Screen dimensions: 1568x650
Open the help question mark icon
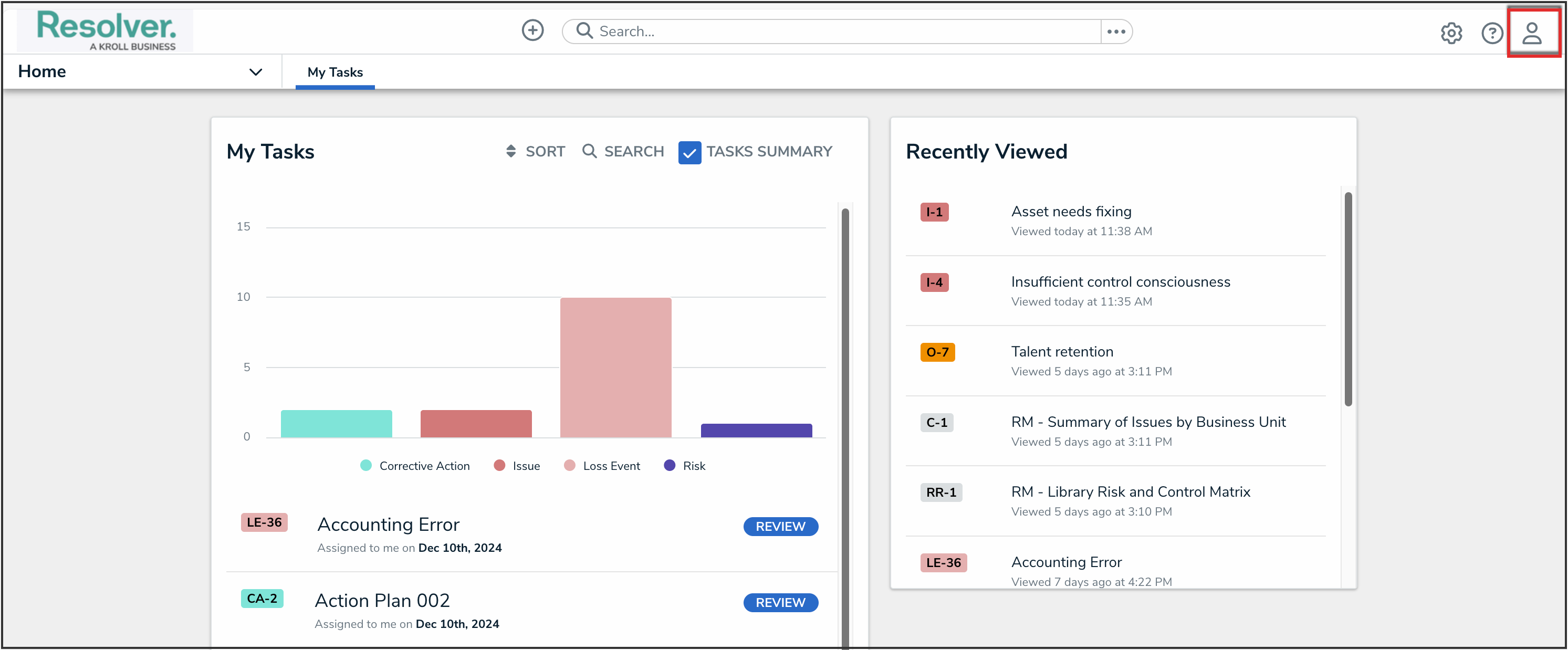[x=1491, y=33]
